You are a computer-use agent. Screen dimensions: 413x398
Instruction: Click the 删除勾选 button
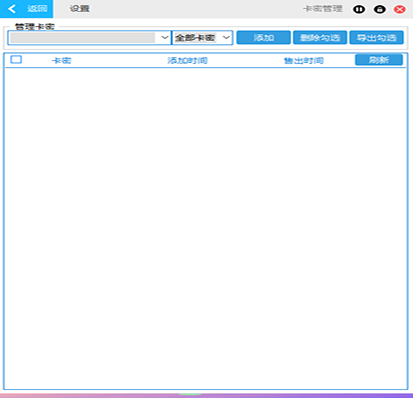pyautogui.click(x=320, y=38)
